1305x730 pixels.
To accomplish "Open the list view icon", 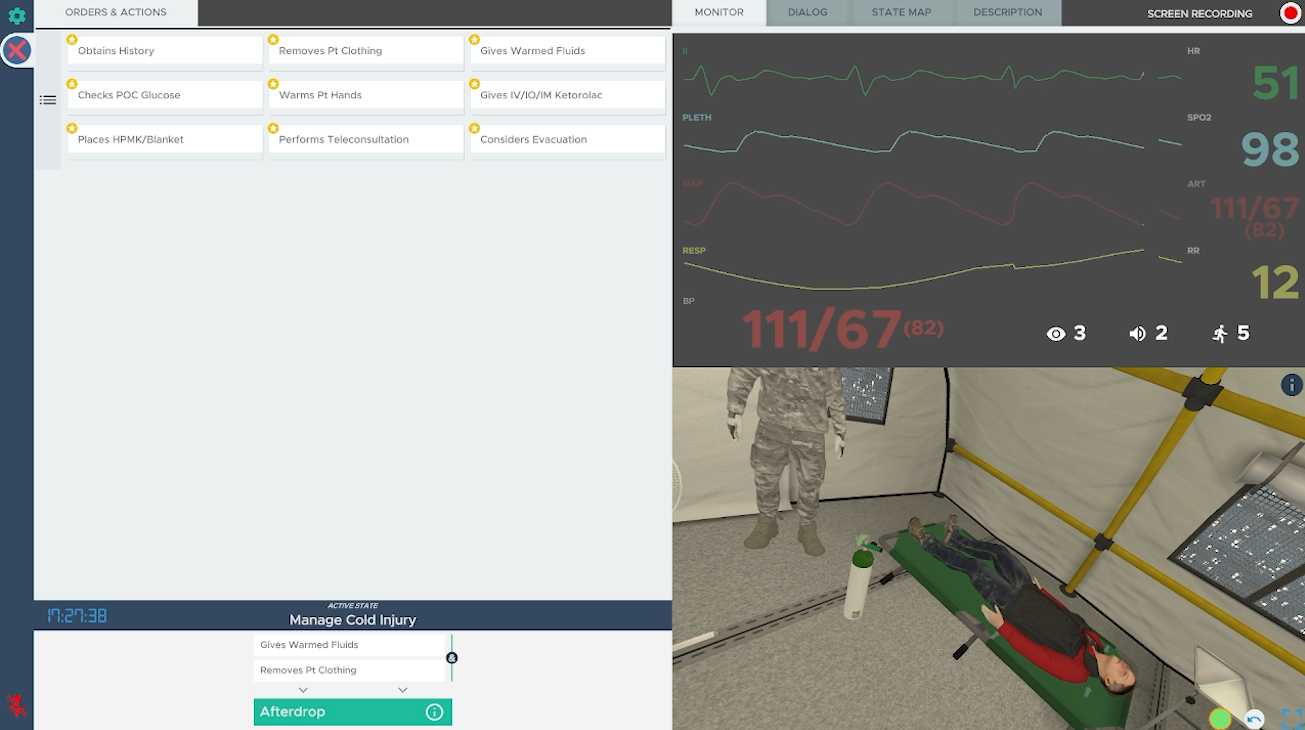I will 48,100.
